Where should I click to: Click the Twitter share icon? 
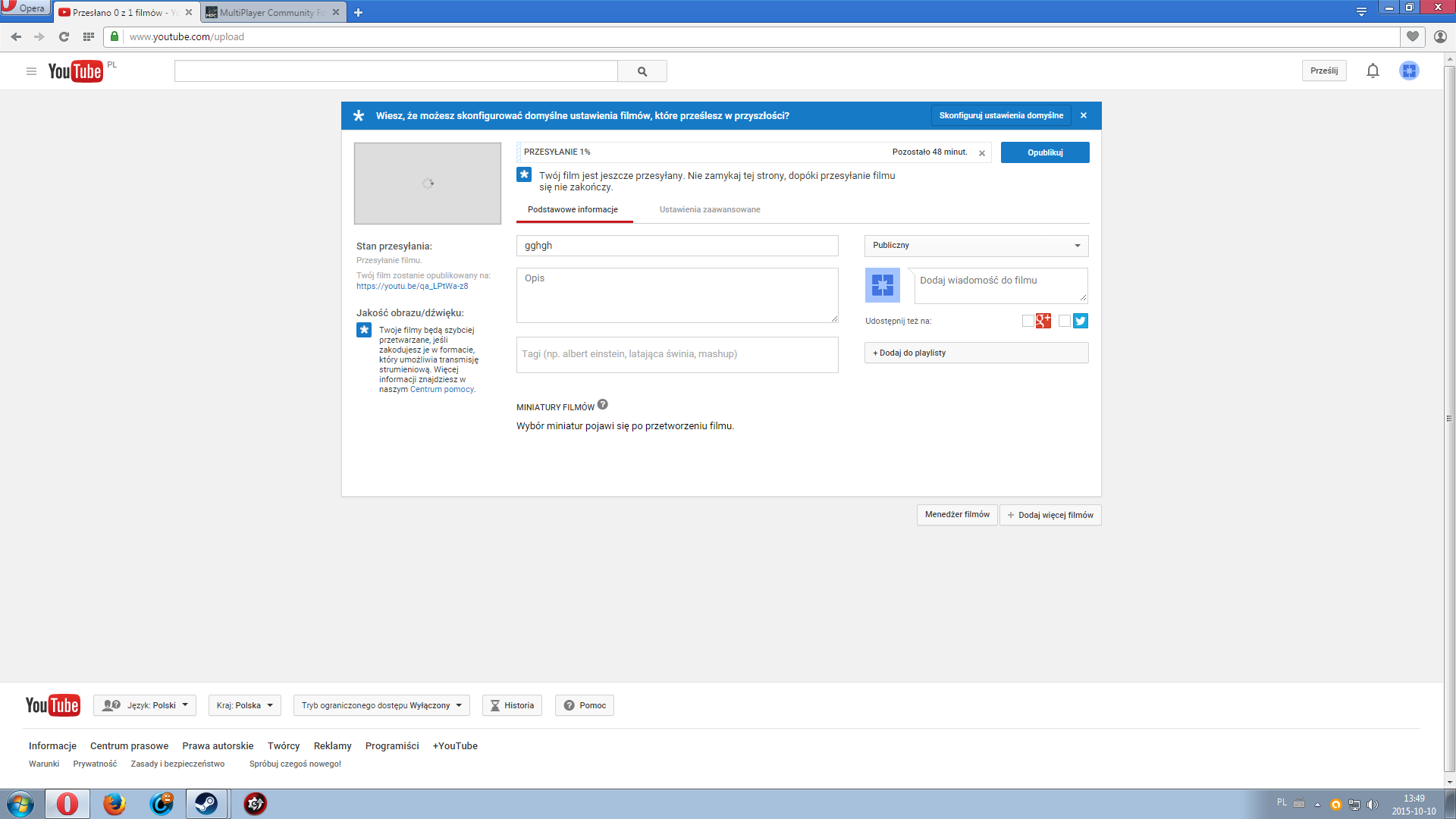pos(1081,321)
